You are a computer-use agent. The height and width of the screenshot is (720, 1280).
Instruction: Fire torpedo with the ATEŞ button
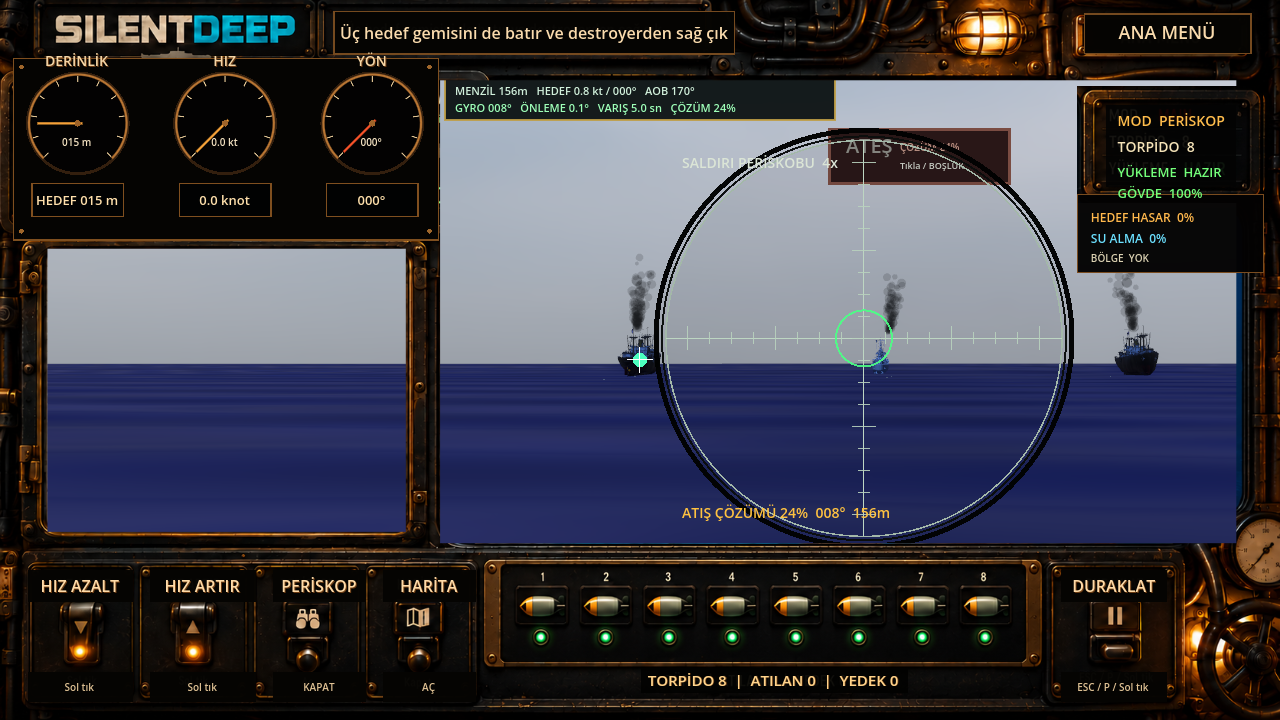(x=919, y=156)
